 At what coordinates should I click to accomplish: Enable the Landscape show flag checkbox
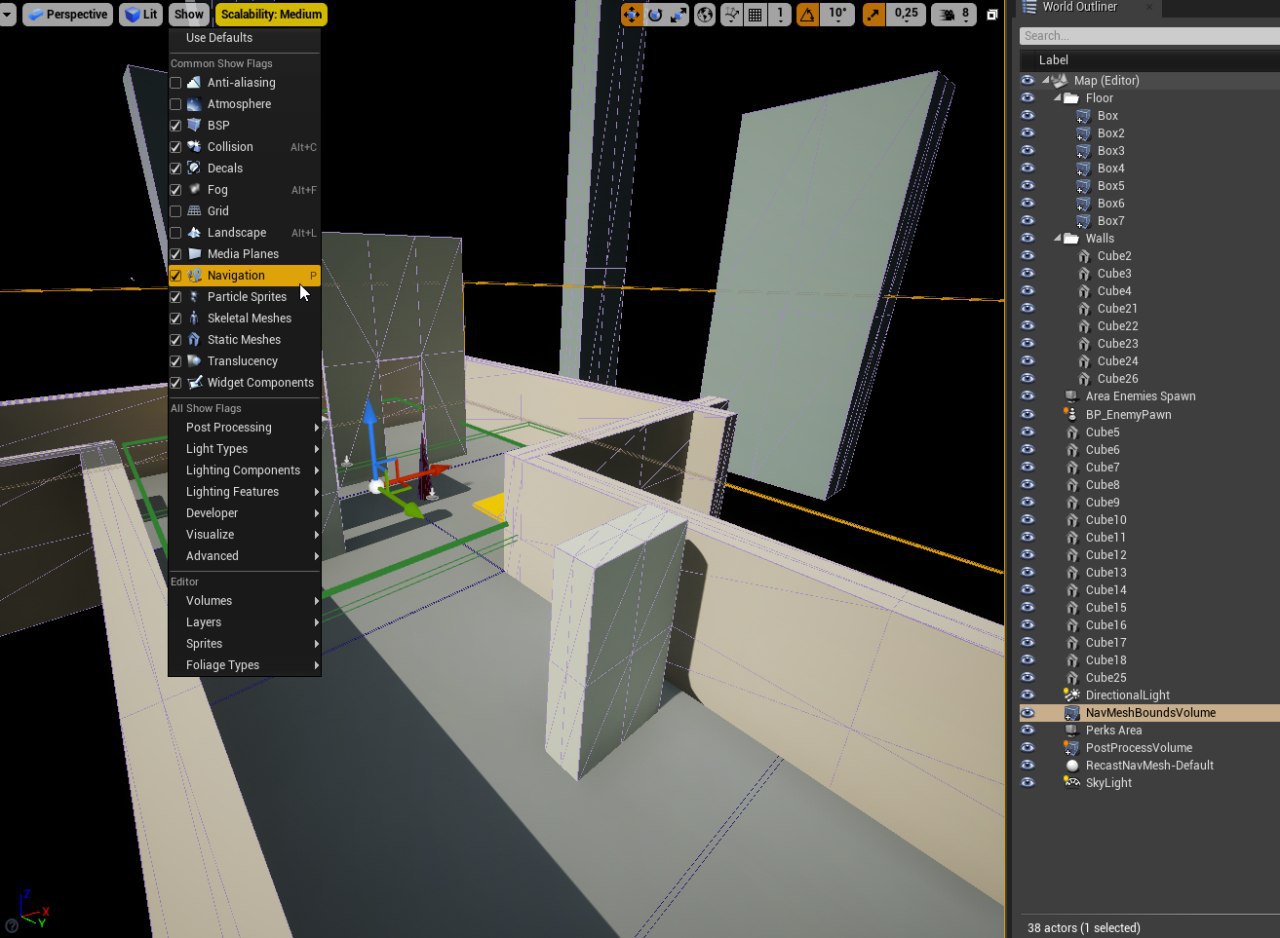[176, 233]
